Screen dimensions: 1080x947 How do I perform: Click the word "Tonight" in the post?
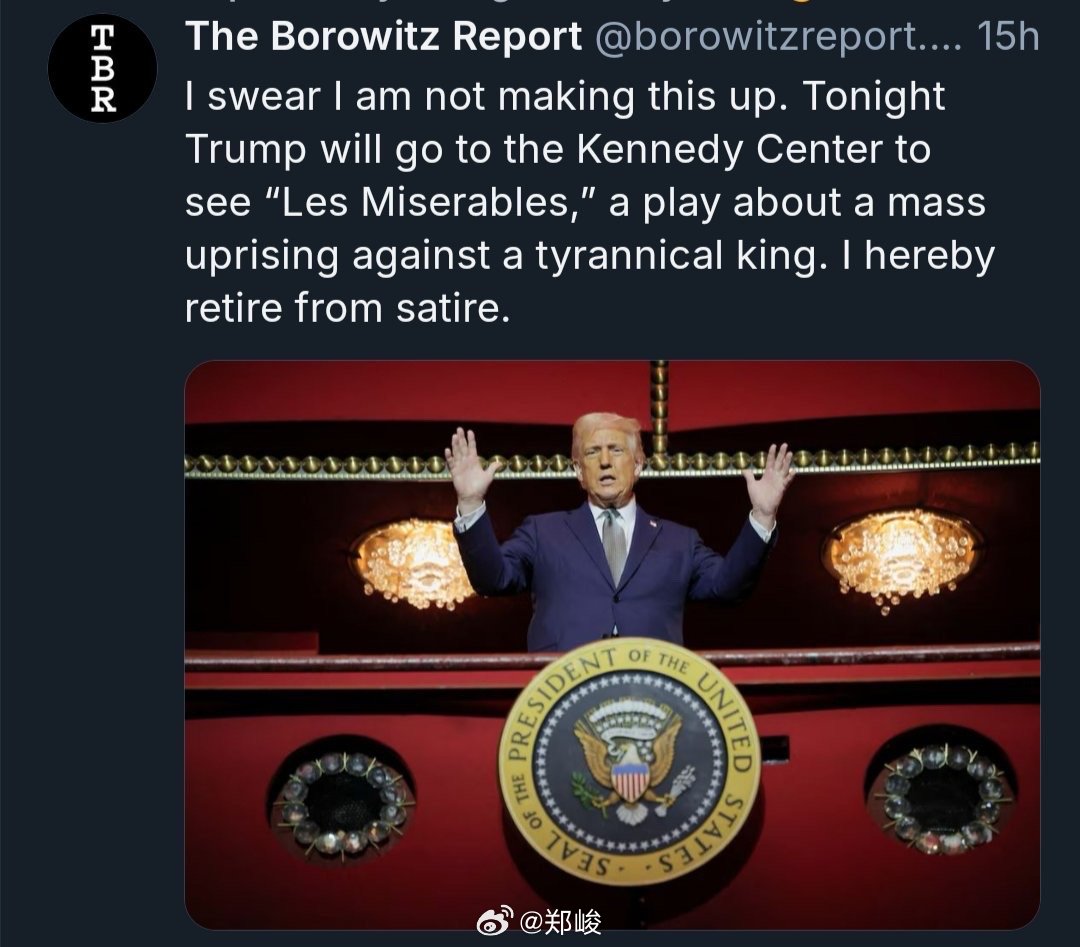[x=873, y=96]
